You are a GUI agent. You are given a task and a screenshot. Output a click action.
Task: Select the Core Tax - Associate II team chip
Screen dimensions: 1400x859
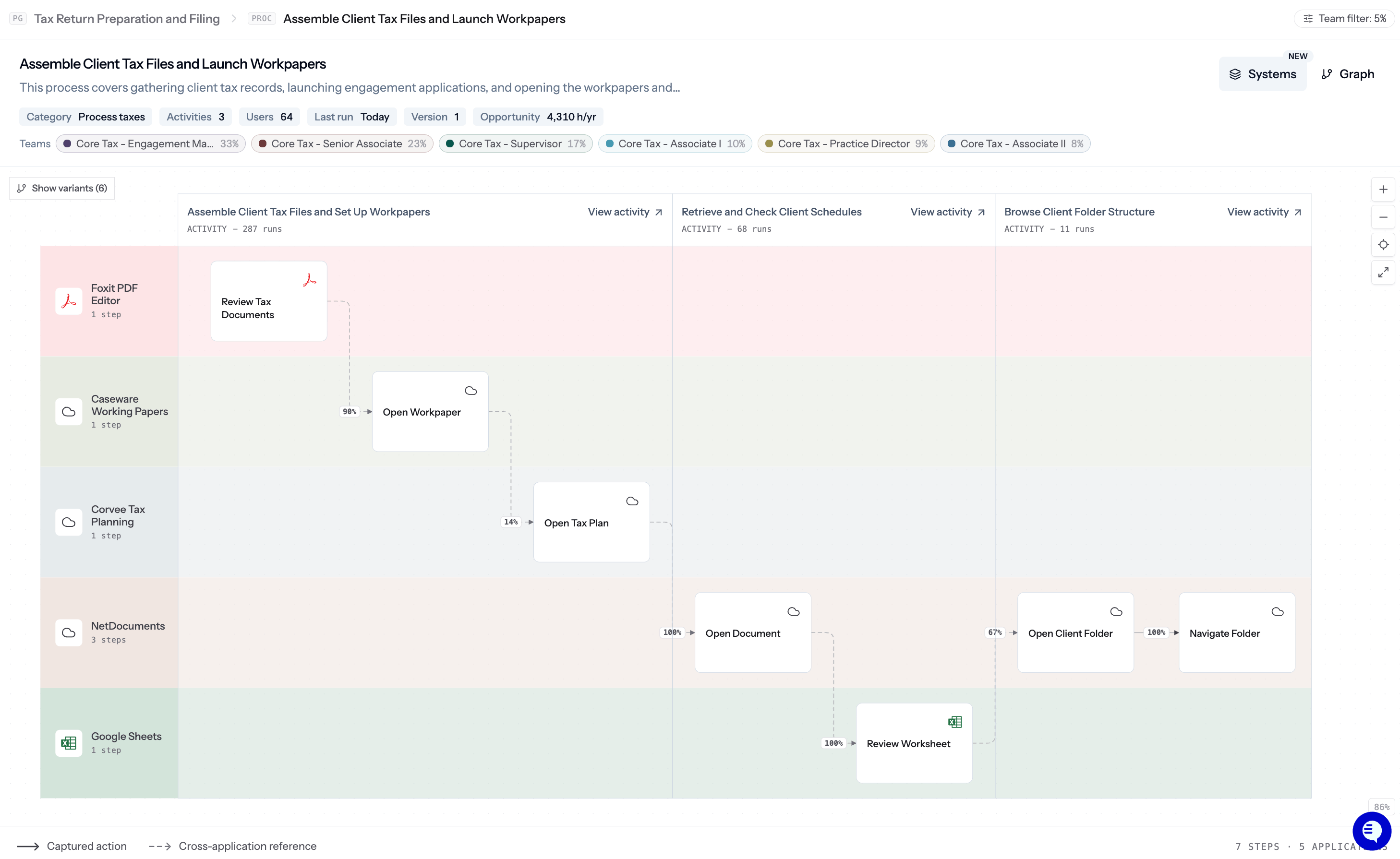coord(1015,144)
